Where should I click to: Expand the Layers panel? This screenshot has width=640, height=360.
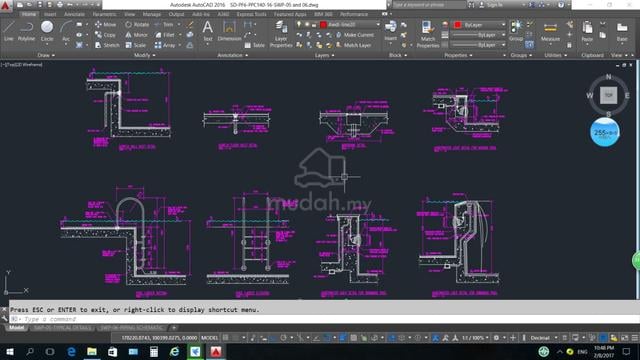[x=324, y=55]
